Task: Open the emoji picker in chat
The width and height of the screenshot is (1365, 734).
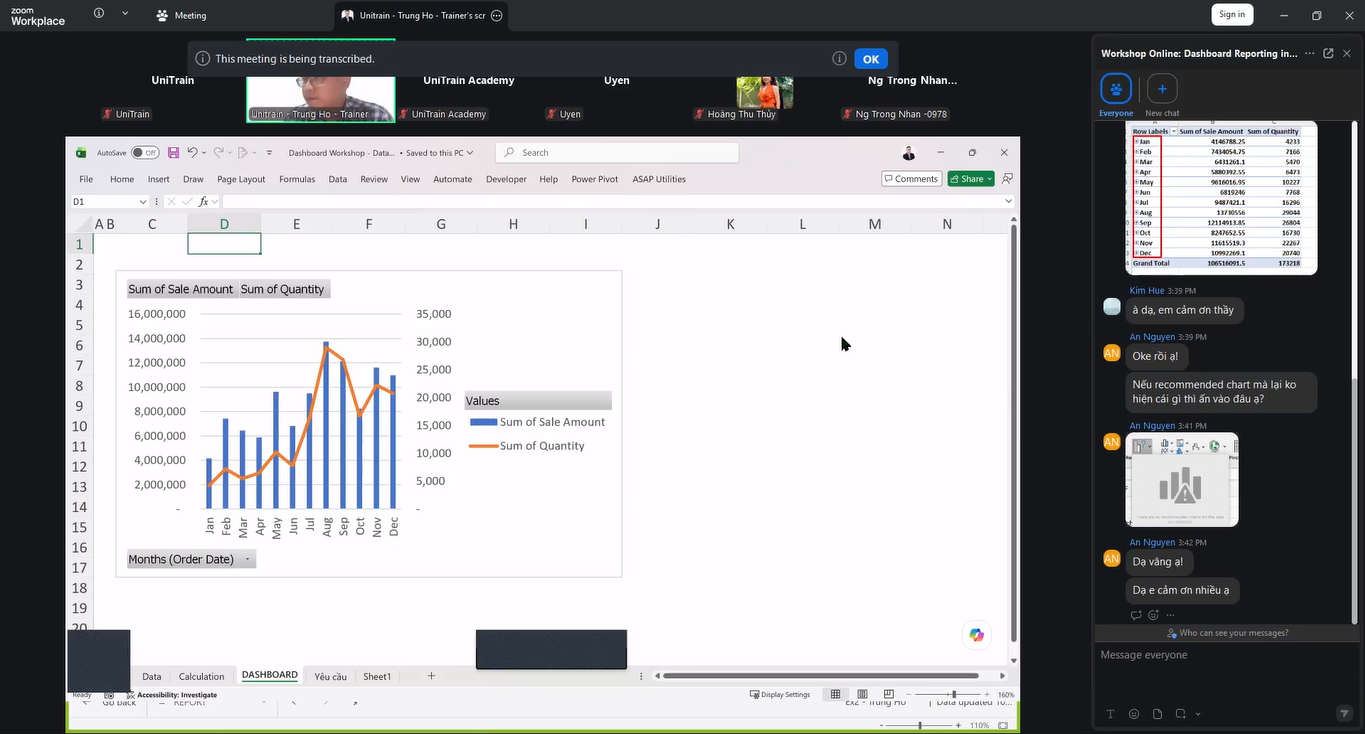Action: pyautogui.click(x=1134, y=714)
